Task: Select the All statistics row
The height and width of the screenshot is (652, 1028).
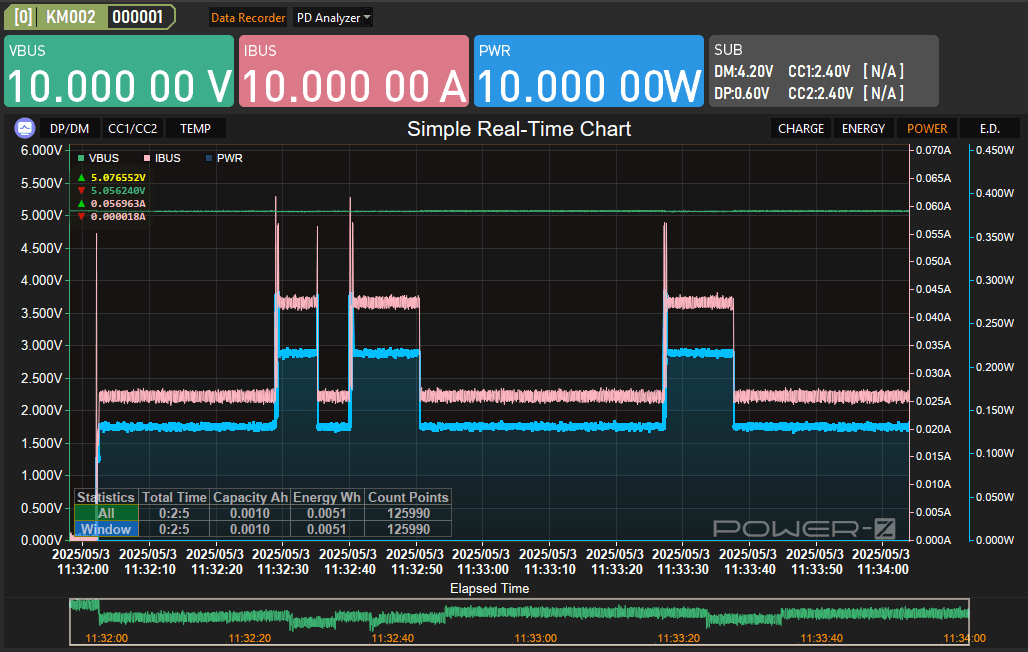Action: [106, 513]
